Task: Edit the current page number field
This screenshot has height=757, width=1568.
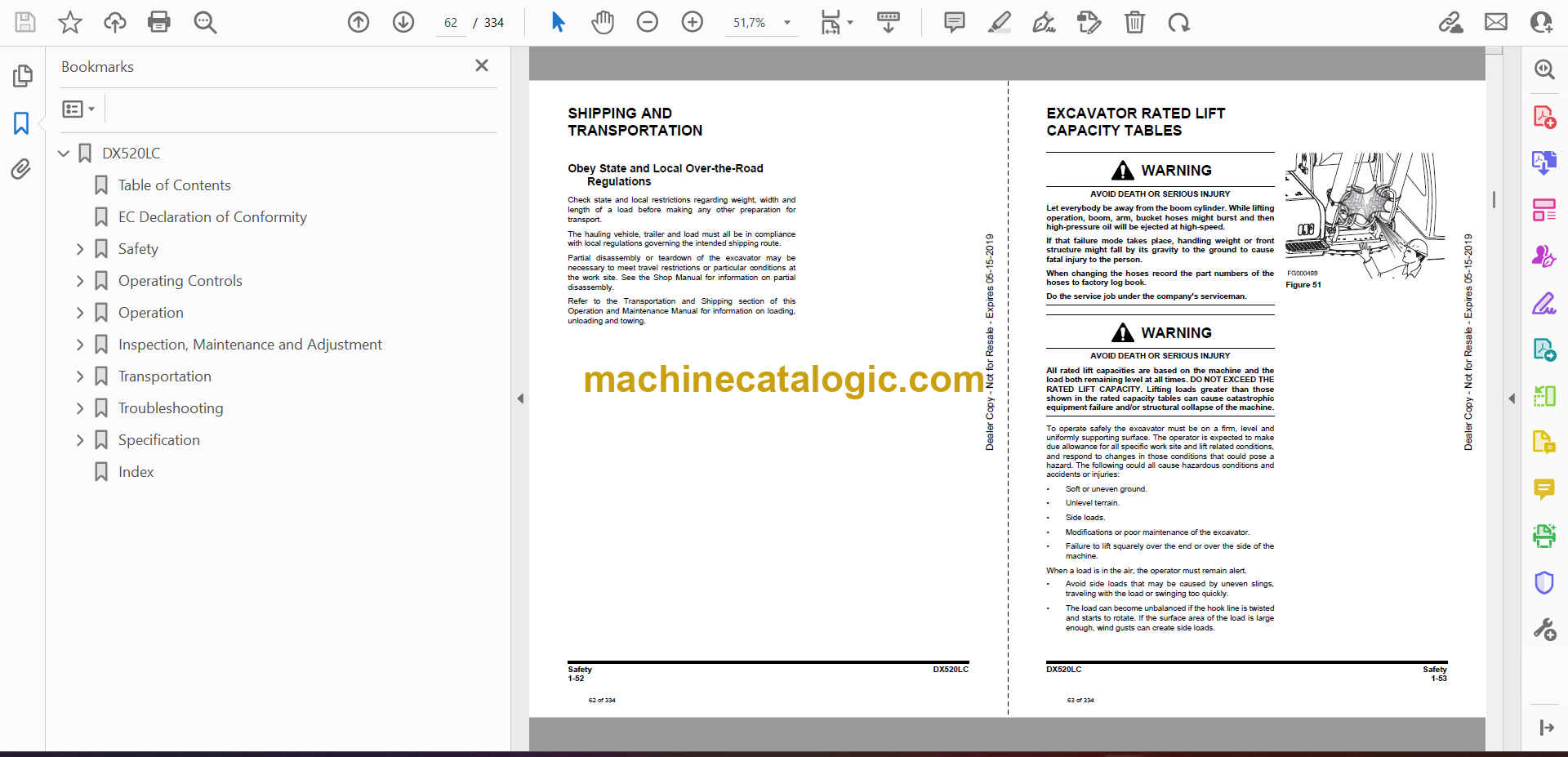Action: coord(451,23)
